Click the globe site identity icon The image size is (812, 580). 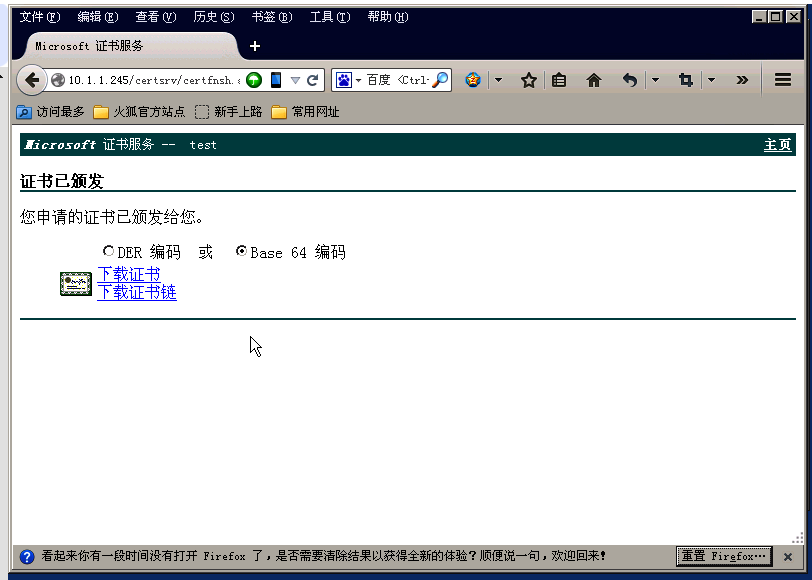tap(58, 80)
